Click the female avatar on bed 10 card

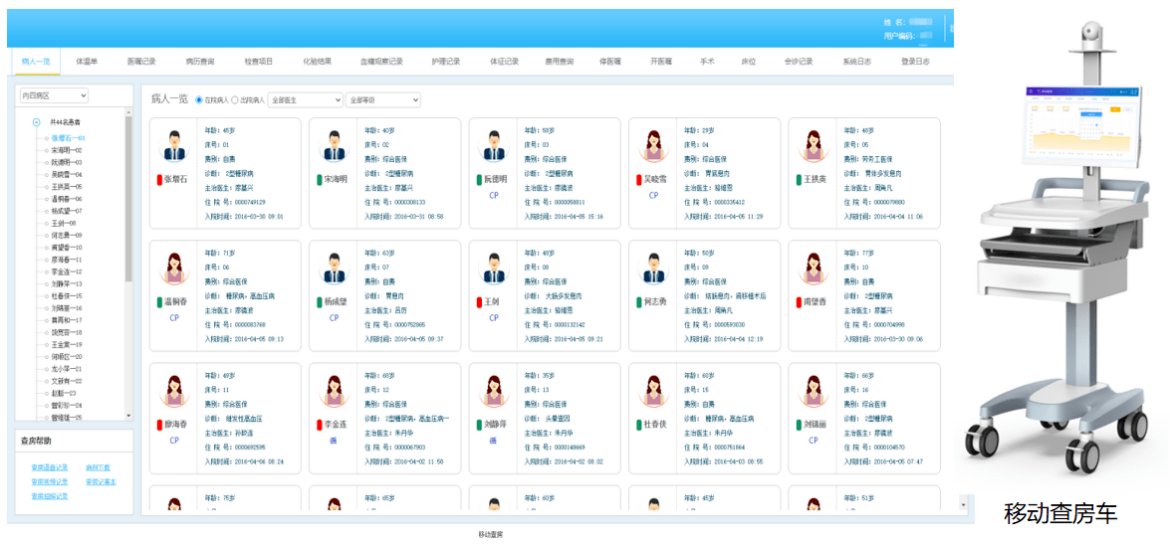coord(813,269)
